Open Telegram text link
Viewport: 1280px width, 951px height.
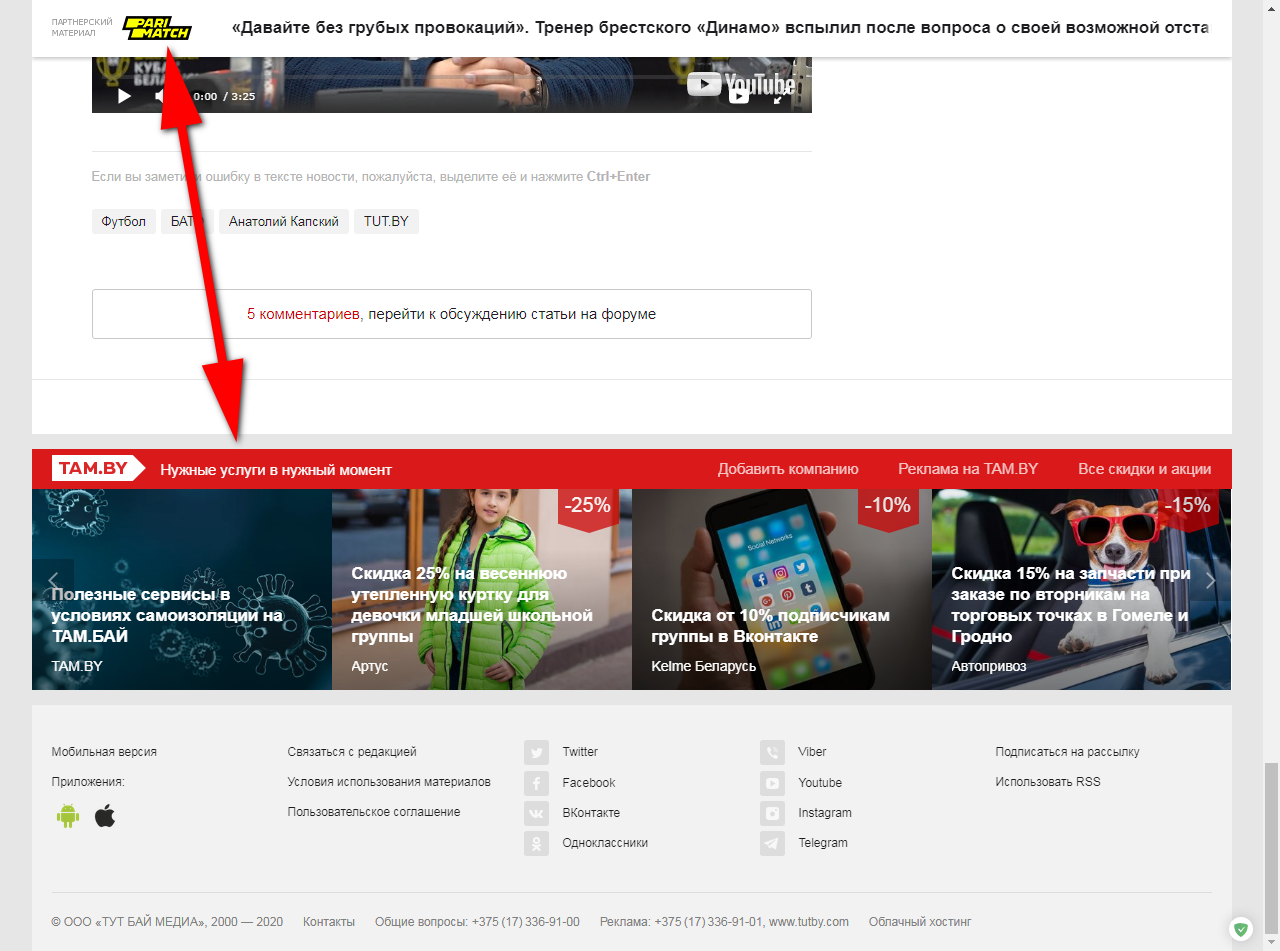(823, 843)
